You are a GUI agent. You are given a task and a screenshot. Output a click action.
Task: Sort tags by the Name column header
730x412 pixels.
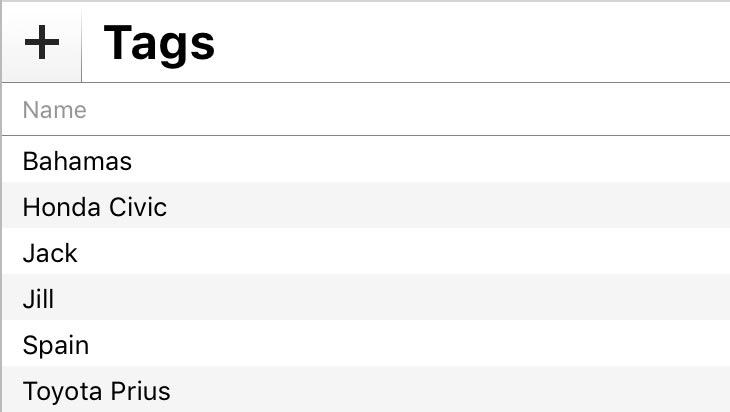pos(55,110)
